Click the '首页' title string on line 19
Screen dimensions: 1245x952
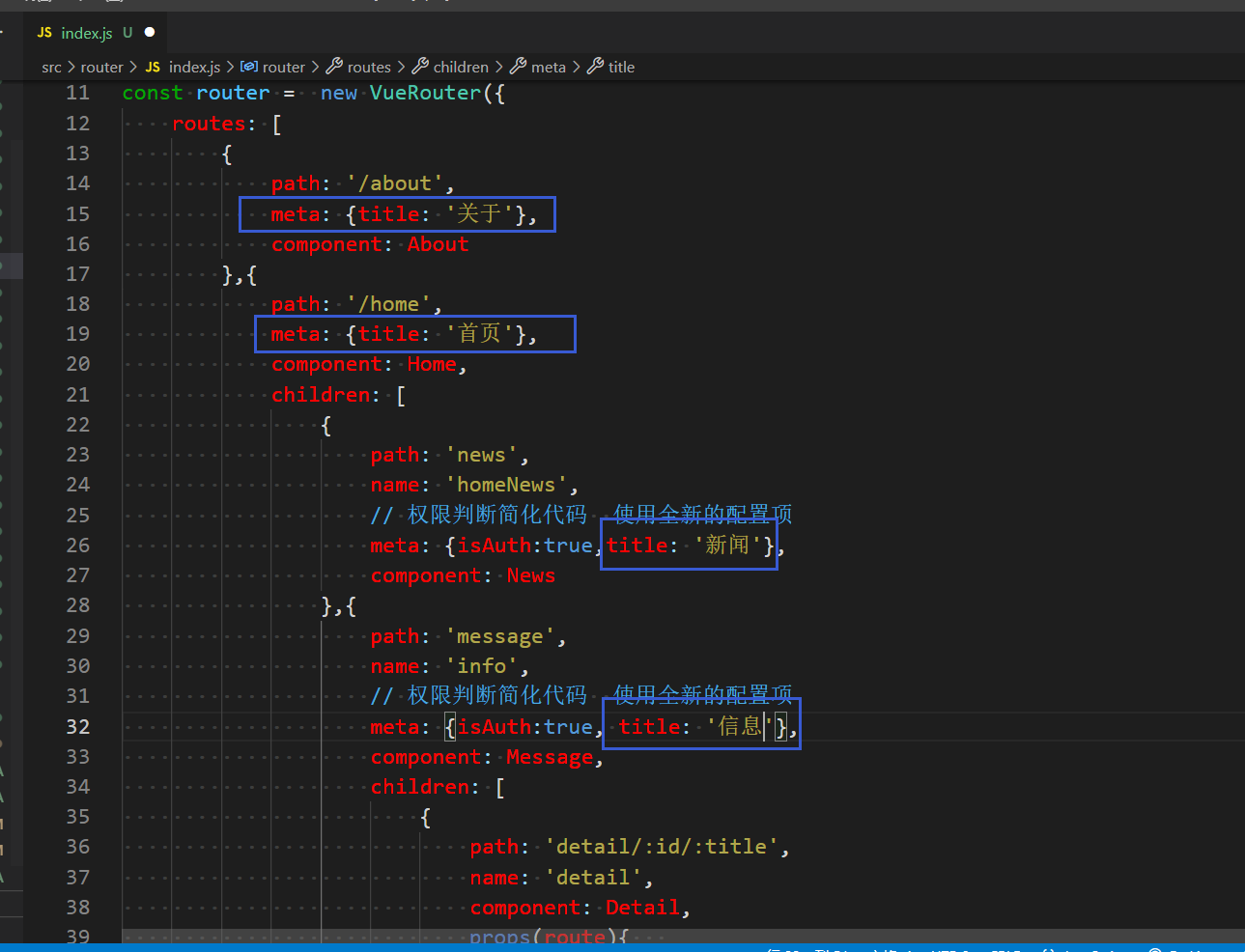coord(480,334)
